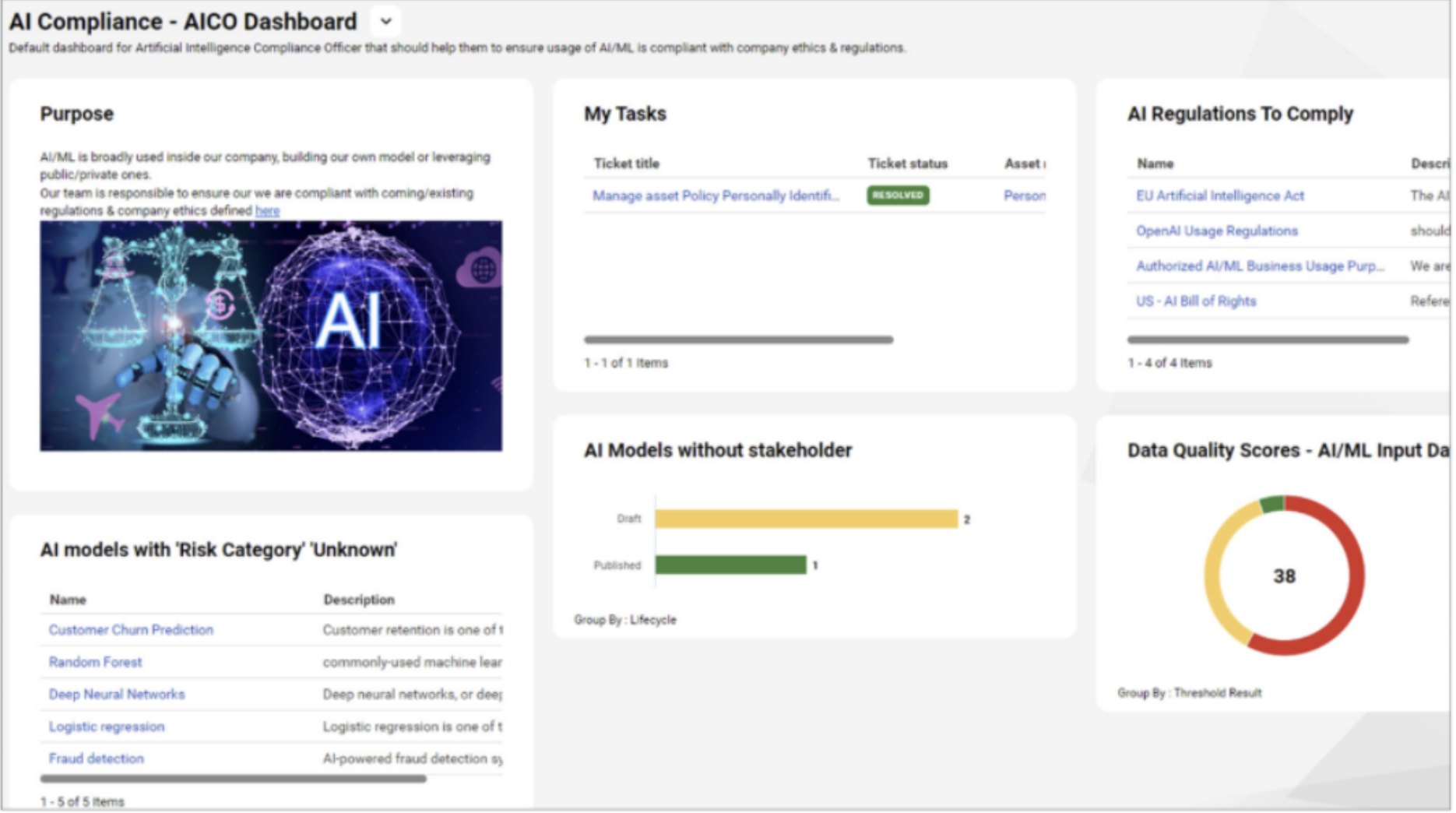Click the Risk Category table horizontal scrollbar
The height and width of the screenshot is (813, 1456).
click(233, 779)
